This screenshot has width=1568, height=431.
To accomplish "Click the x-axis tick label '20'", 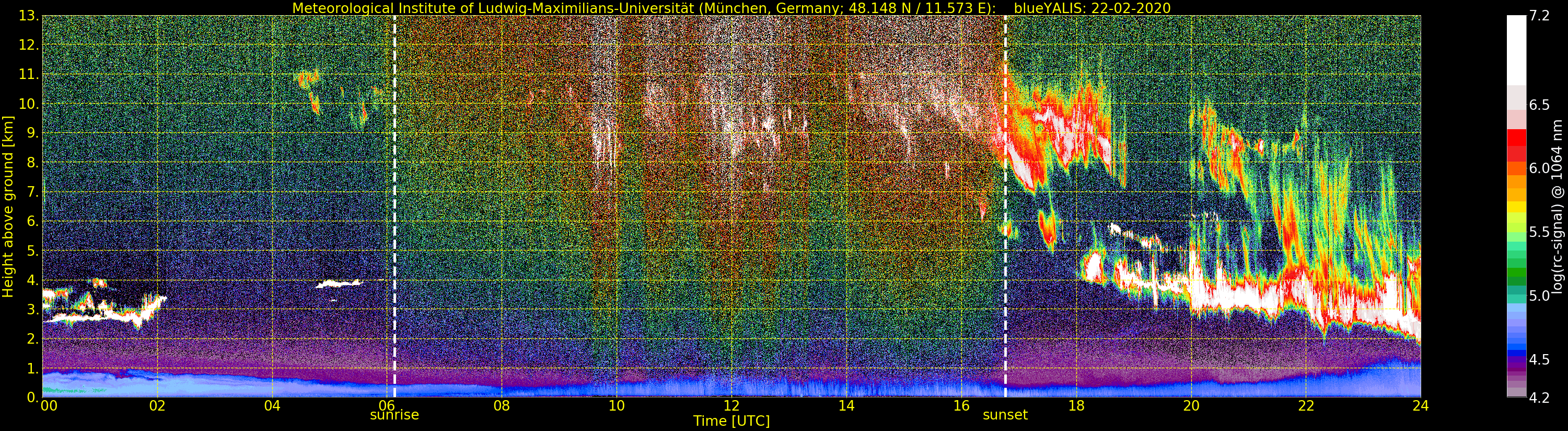I will [1191, 406].
